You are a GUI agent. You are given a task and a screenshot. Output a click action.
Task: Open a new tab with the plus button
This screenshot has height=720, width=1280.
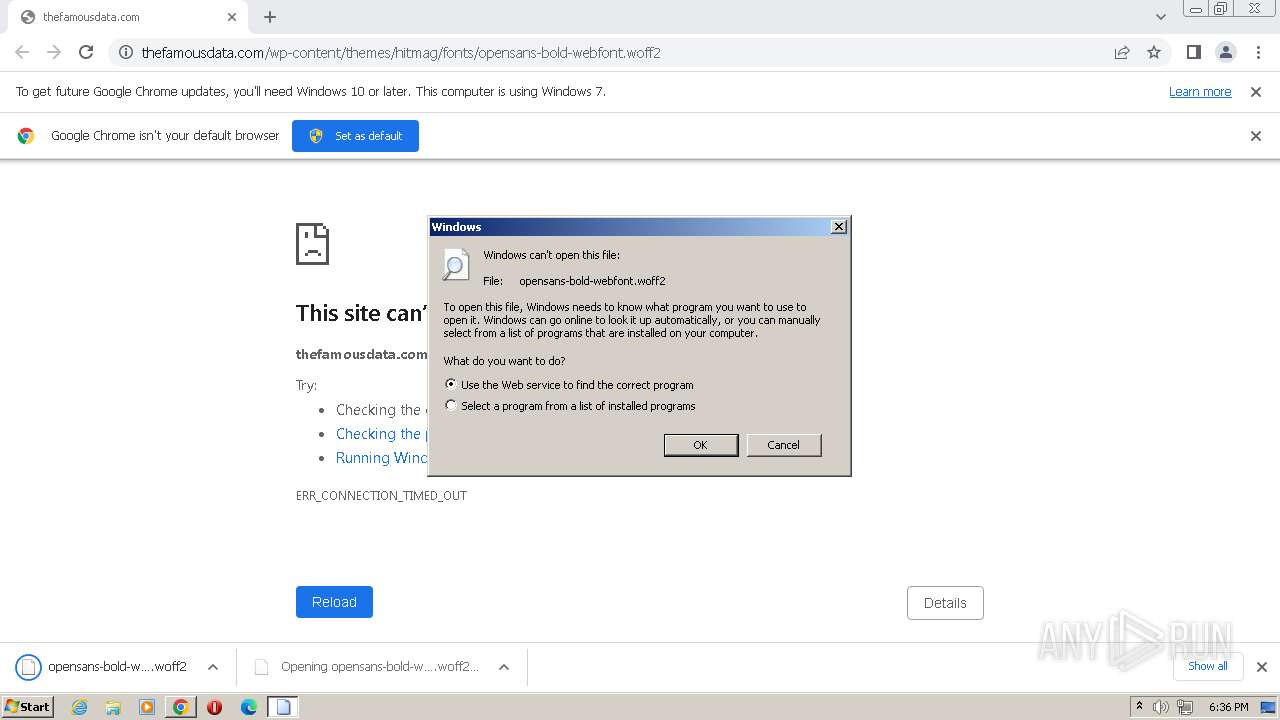(270, 17)
